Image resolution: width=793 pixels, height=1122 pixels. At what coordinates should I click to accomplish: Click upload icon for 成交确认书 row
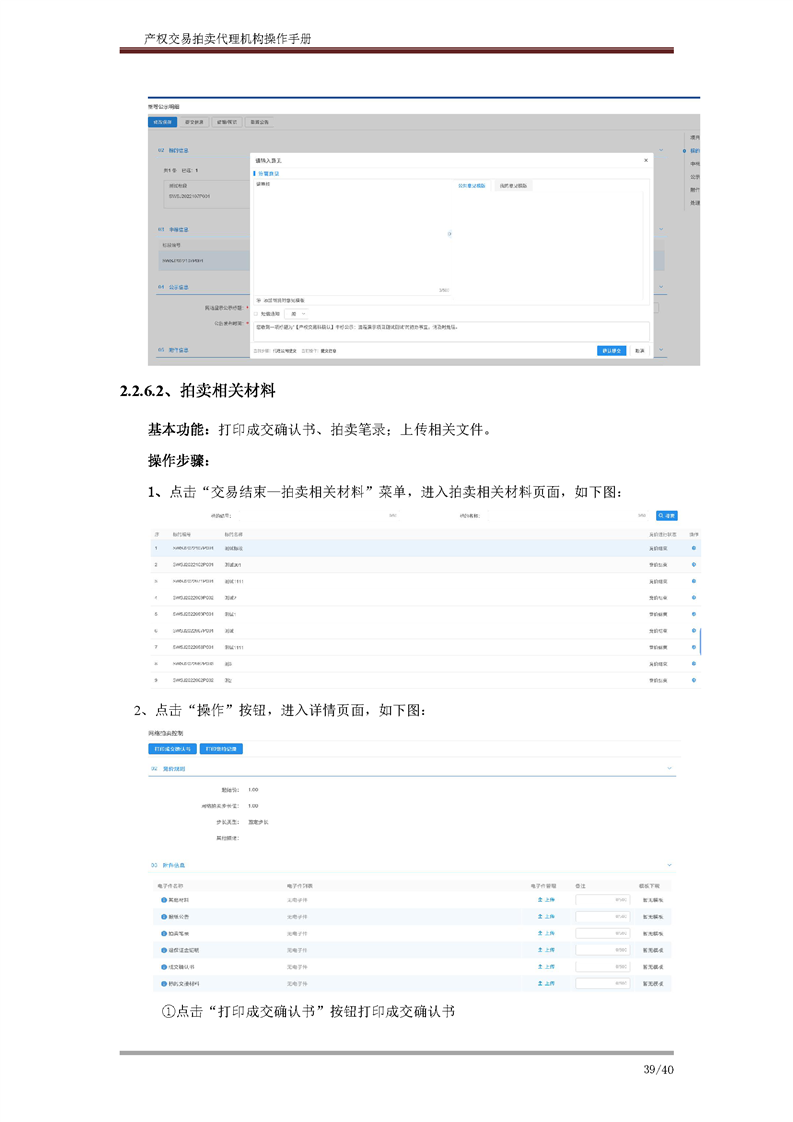point(546,967)
